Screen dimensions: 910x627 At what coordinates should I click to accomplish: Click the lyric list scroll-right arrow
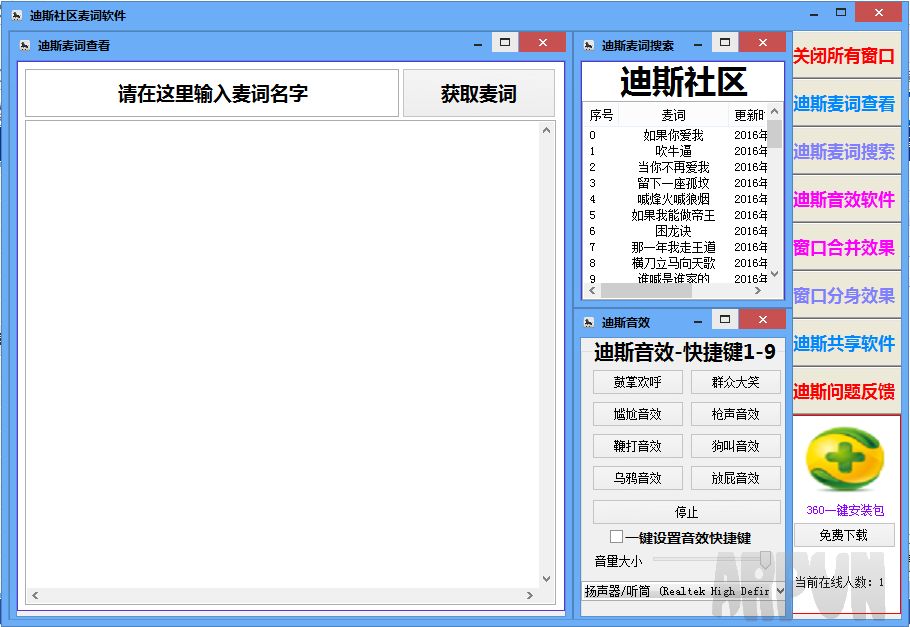pos(758,290)
